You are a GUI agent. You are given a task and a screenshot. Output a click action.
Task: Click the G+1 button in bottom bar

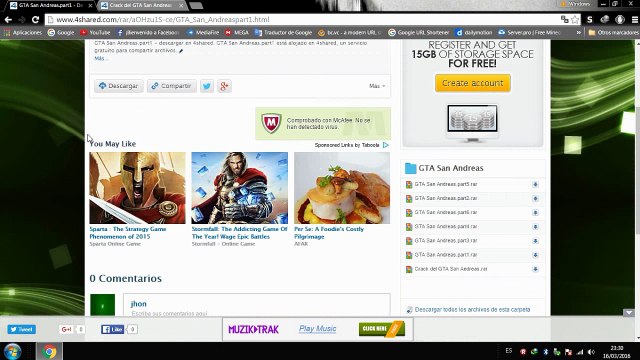point(67,329)
